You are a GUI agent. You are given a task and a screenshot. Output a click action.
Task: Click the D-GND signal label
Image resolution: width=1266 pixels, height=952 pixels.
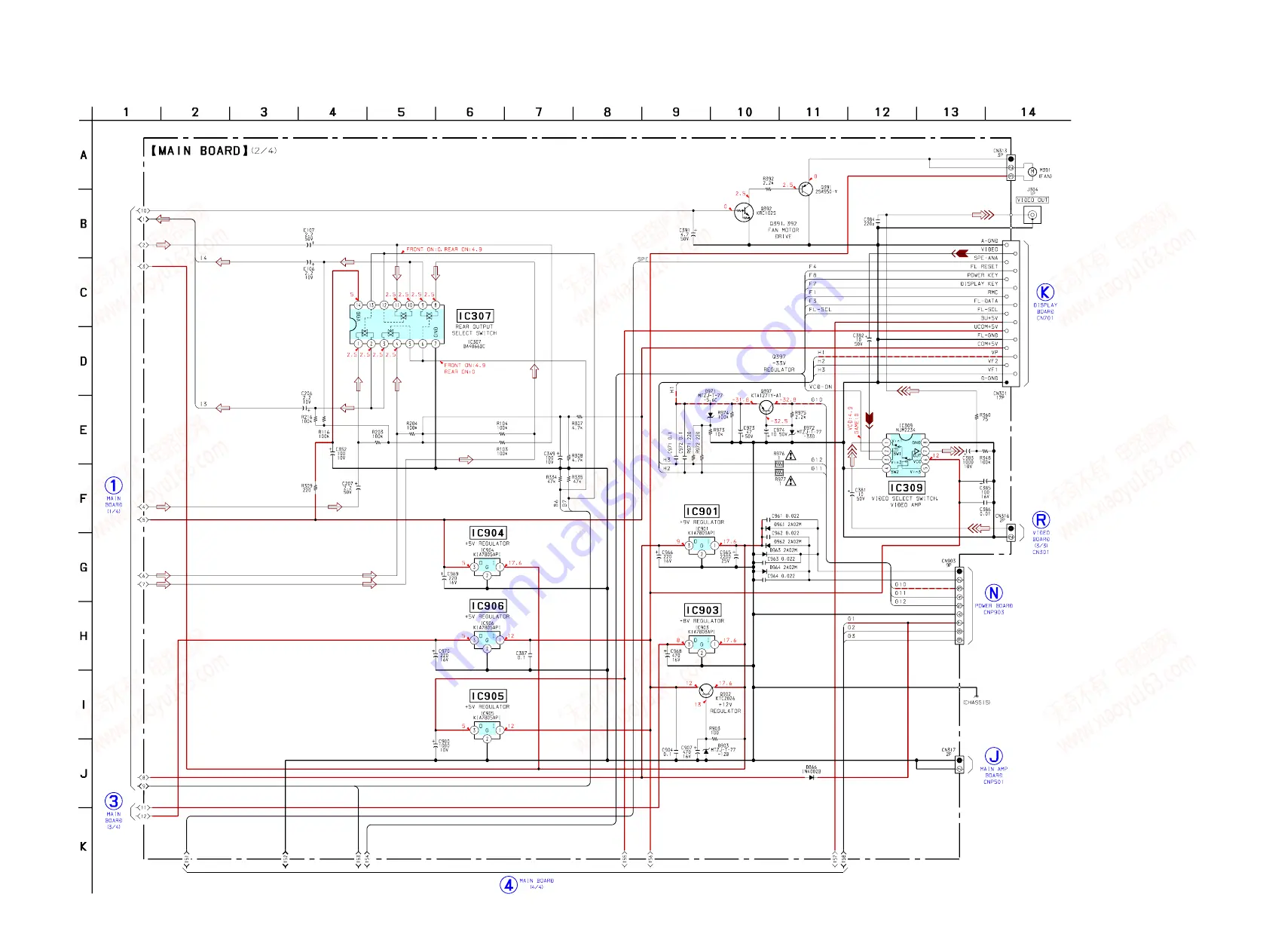[x=989, y=378]
